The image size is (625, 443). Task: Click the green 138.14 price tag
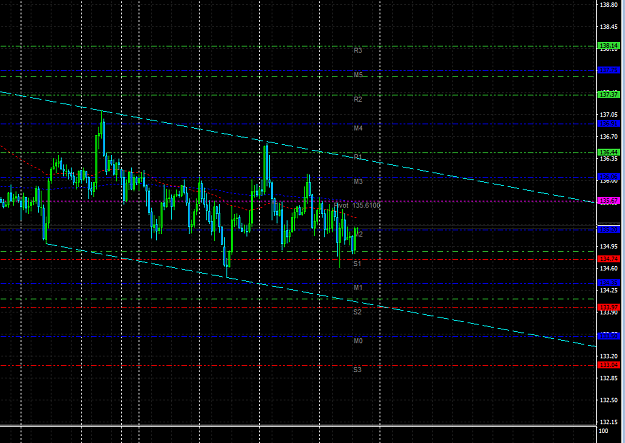coord(609,46)
